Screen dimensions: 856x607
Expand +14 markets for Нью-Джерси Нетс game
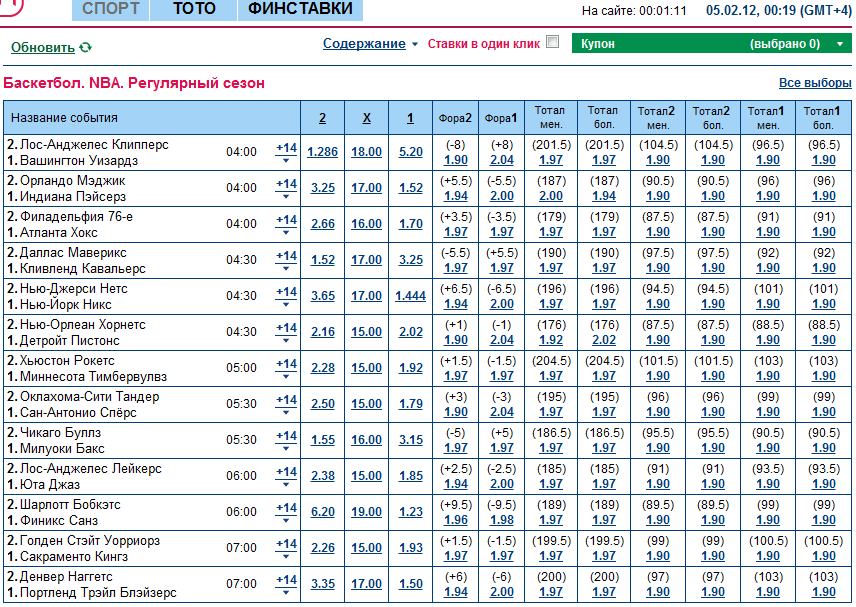[286, 296]
